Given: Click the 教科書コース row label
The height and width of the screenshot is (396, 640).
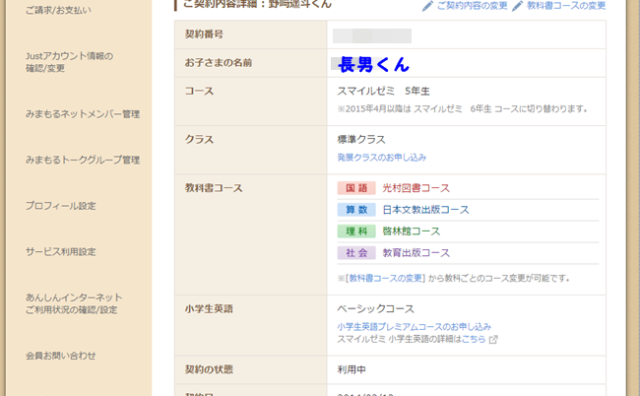Looking at the screenshot, I should click(213, 188).
